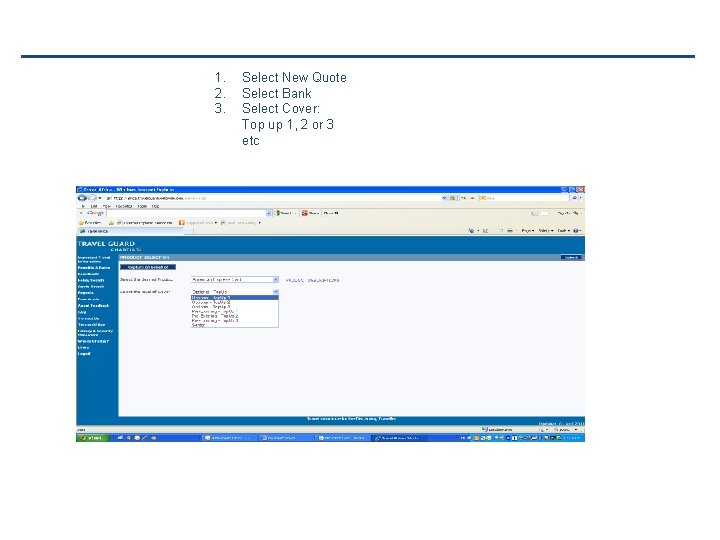Image resolution: width=720 pixels, height=540 pixels.
Task: Click the Travel Guard Chartis logo
Action: [109, 246]
